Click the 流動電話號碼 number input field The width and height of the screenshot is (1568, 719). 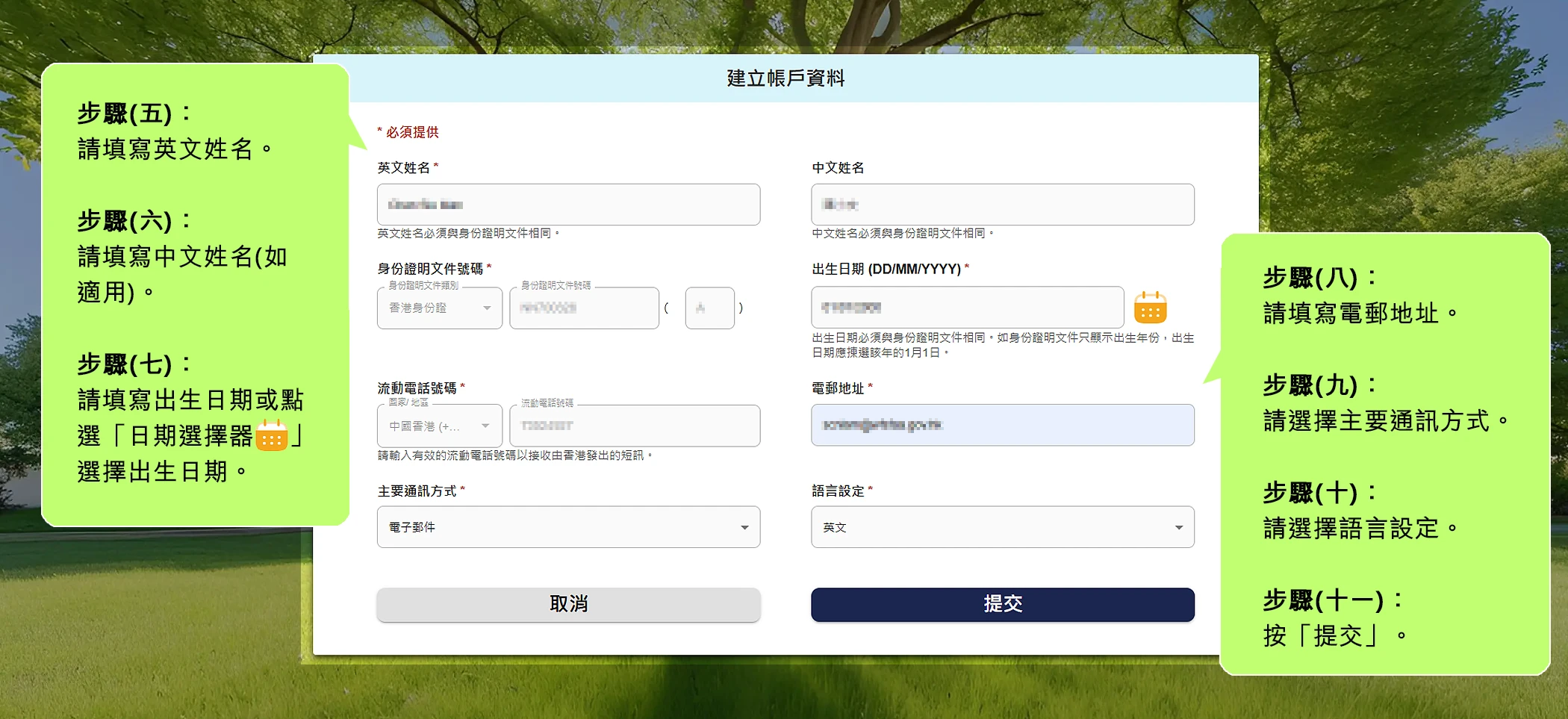[x=635, y=426]
